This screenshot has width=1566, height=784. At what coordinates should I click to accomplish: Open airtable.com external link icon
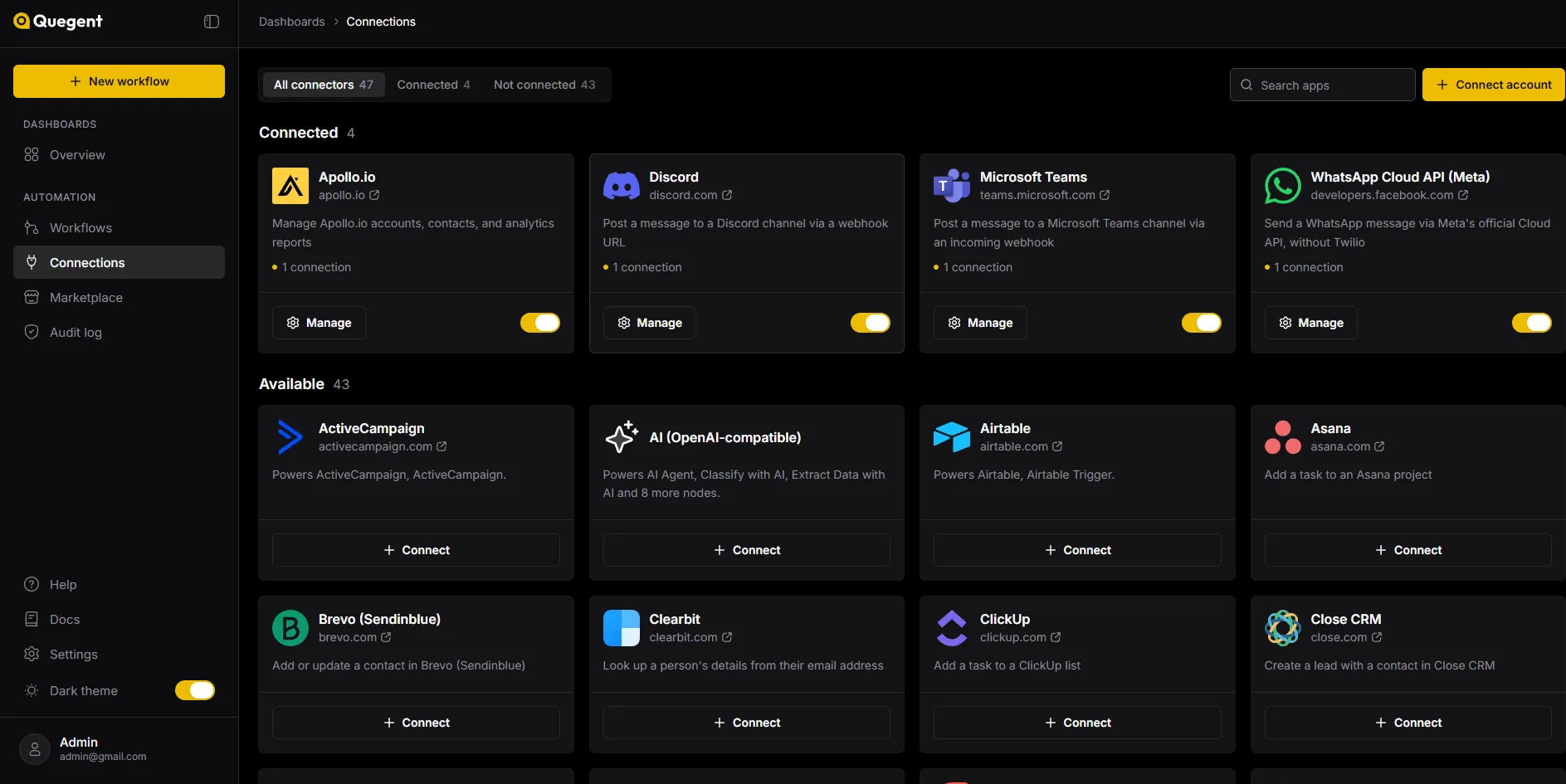click(1057, 446)
